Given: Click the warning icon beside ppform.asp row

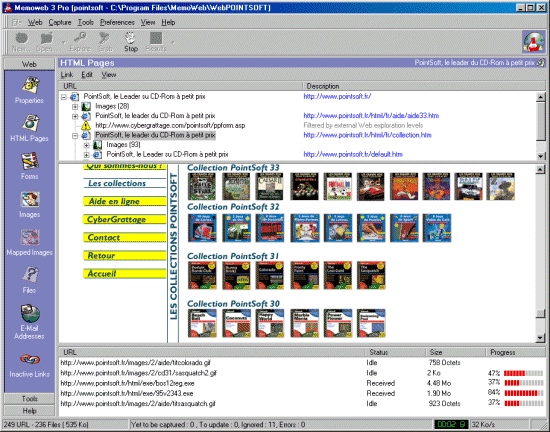Looking at the screenshot, I should [x=86, y=126].
